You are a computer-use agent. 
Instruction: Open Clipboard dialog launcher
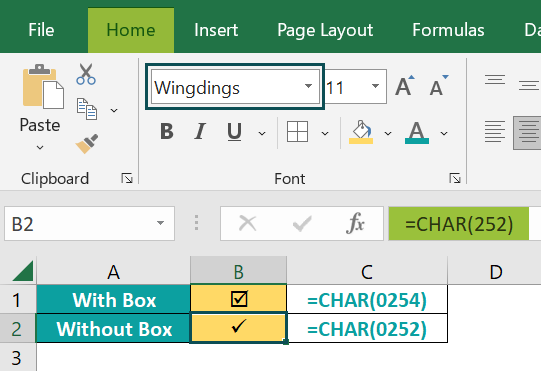pyautogui.click(x=127, y=178)
